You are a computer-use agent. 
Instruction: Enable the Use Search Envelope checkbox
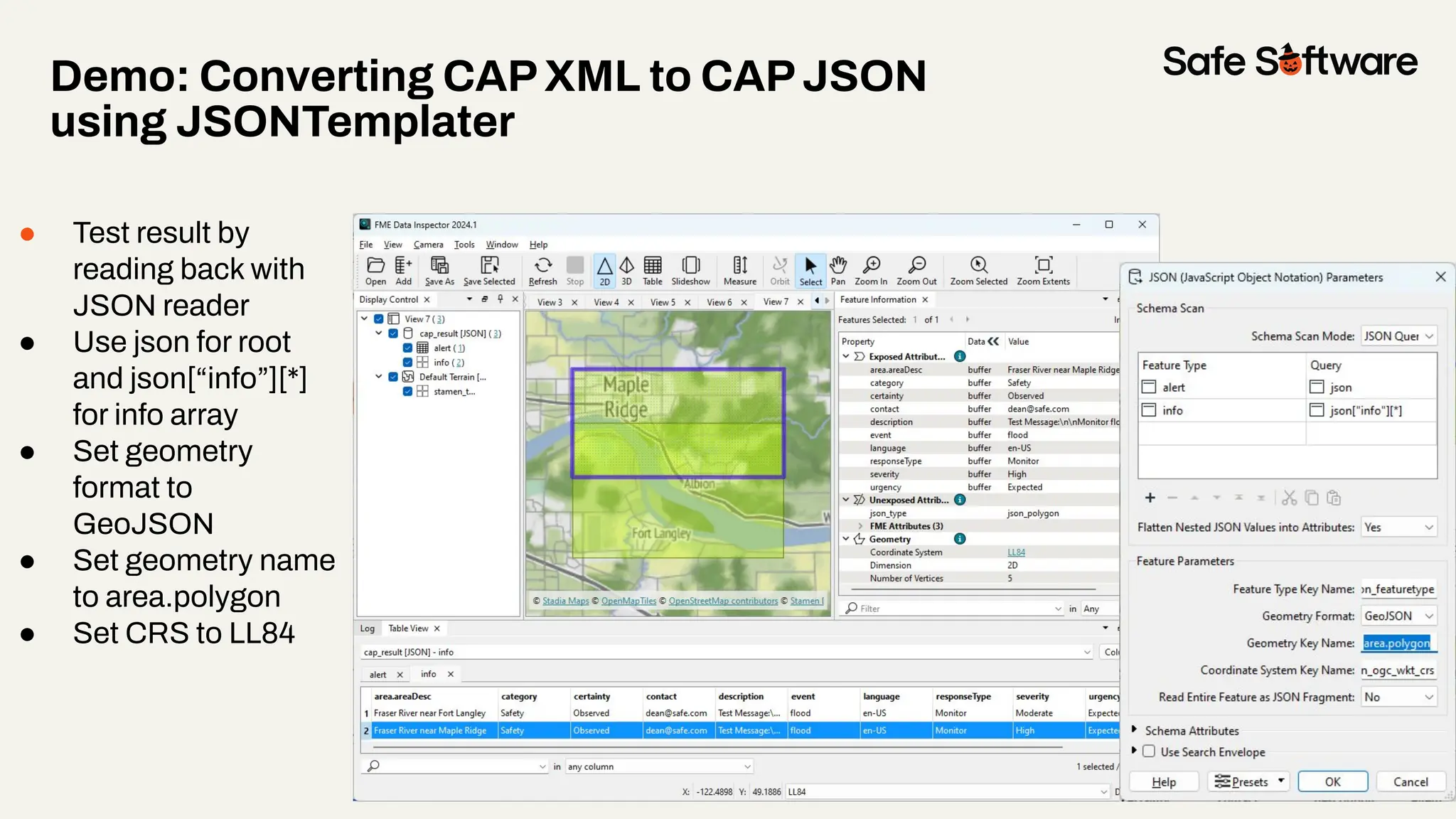pos(1149,751)
